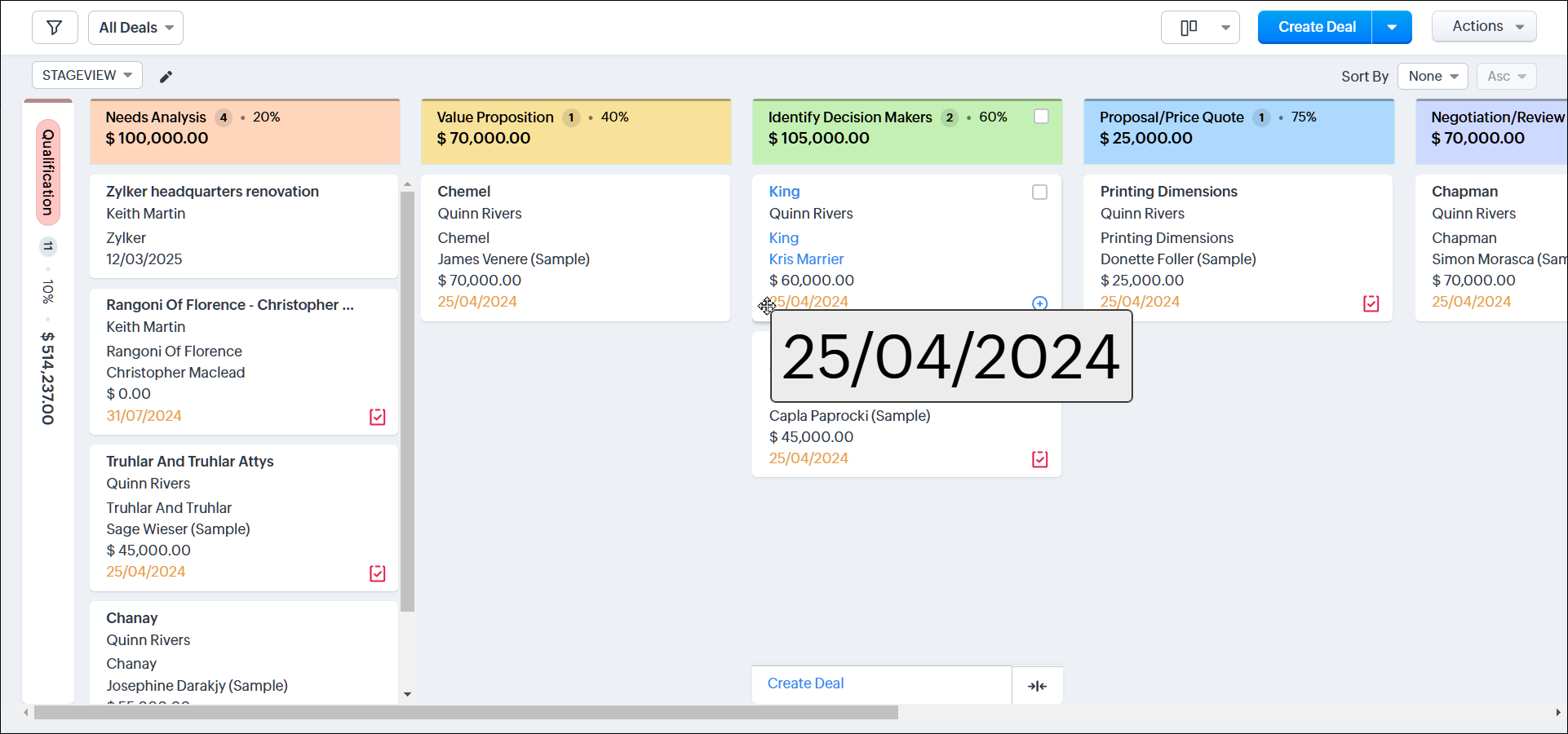The height and width of the screenshot is (734, 1568).
Task: Click activity check icon on Printing Dimensions card
Action: point(1371,303)
